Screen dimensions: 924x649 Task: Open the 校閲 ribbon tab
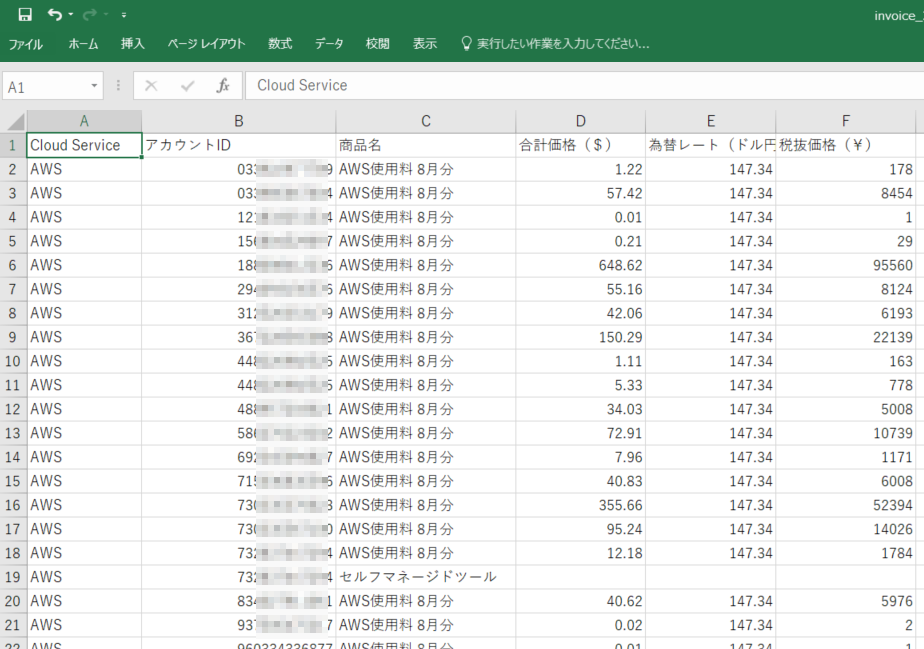coord(377,44)
